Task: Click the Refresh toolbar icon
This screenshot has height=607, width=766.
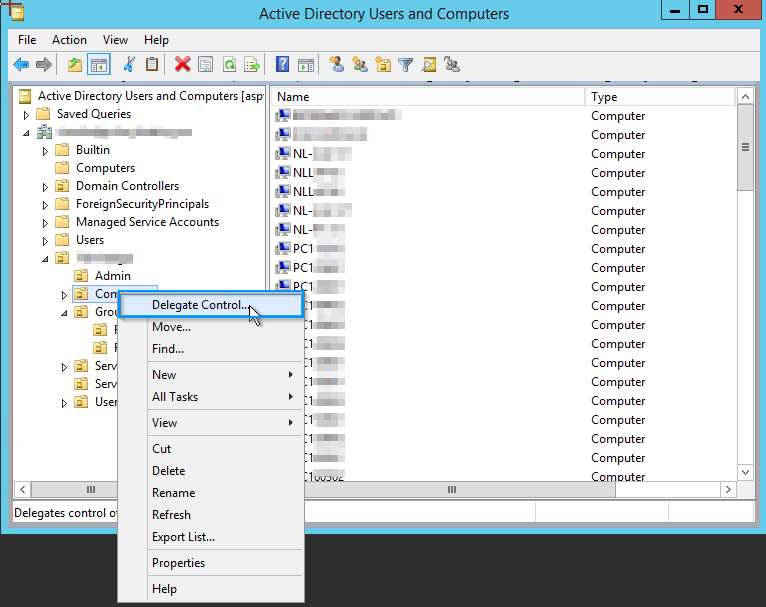Action: click(229, 64)
